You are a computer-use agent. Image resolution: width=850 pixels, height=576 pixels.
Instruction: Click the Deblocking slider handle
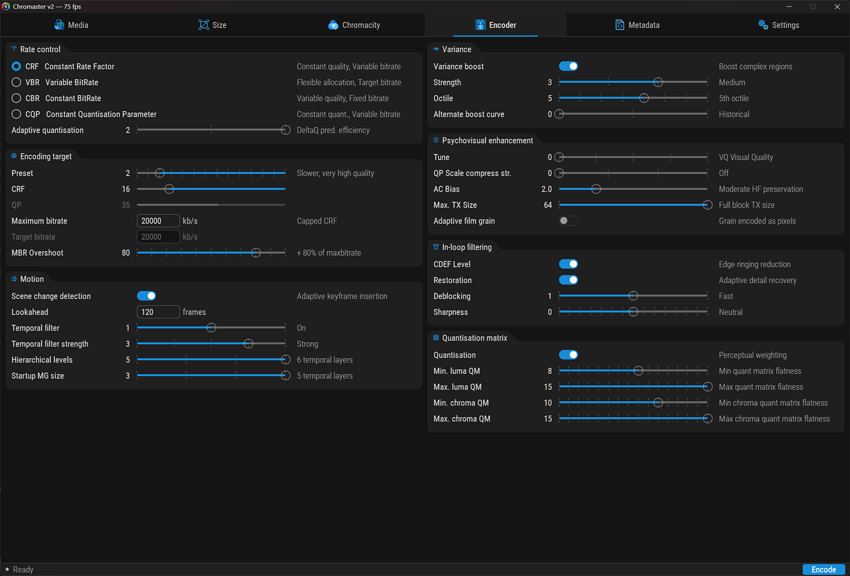633,296
